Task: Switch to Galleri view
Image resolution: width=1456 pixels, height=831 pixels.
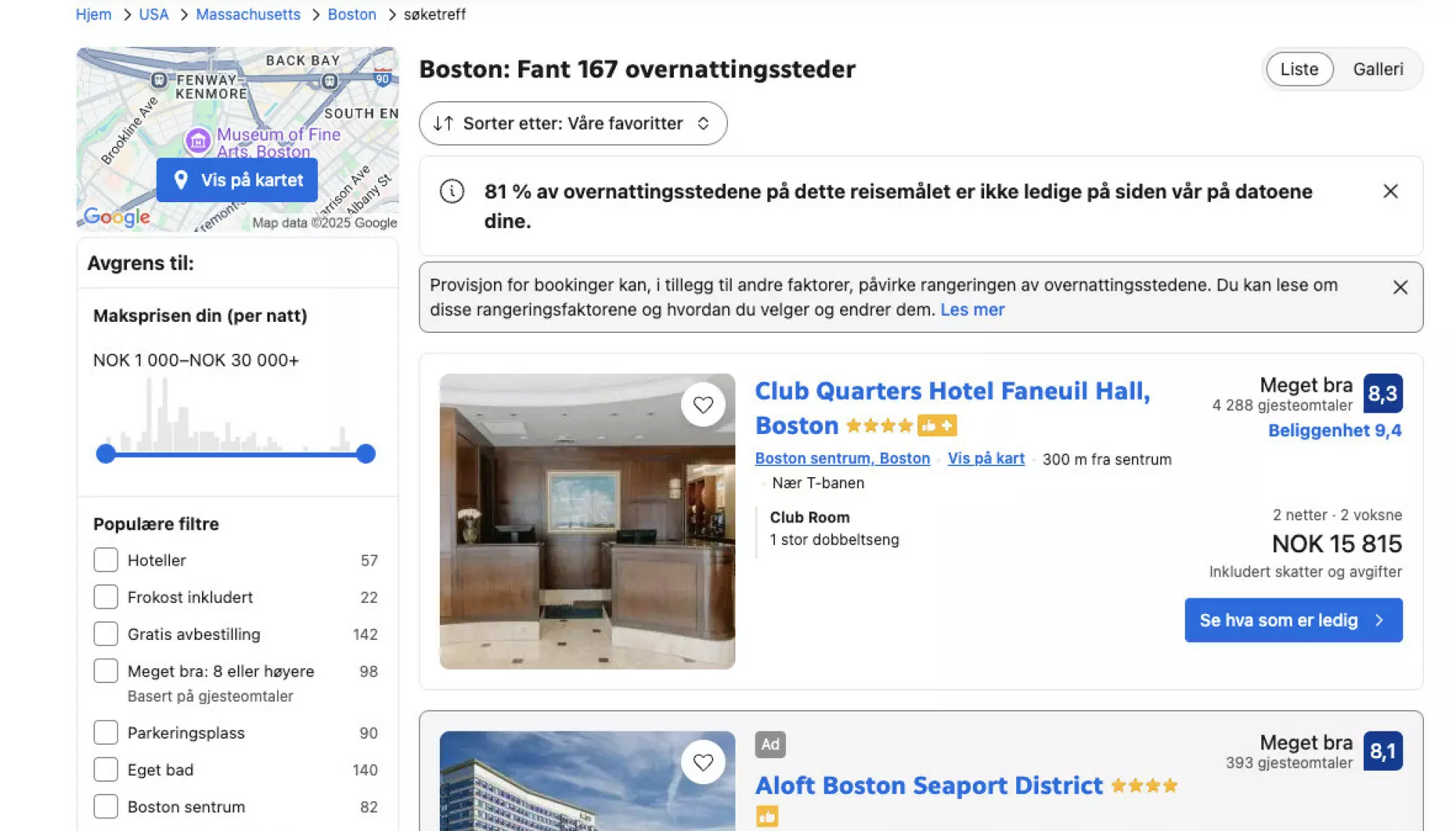Action: [1377, 69]
